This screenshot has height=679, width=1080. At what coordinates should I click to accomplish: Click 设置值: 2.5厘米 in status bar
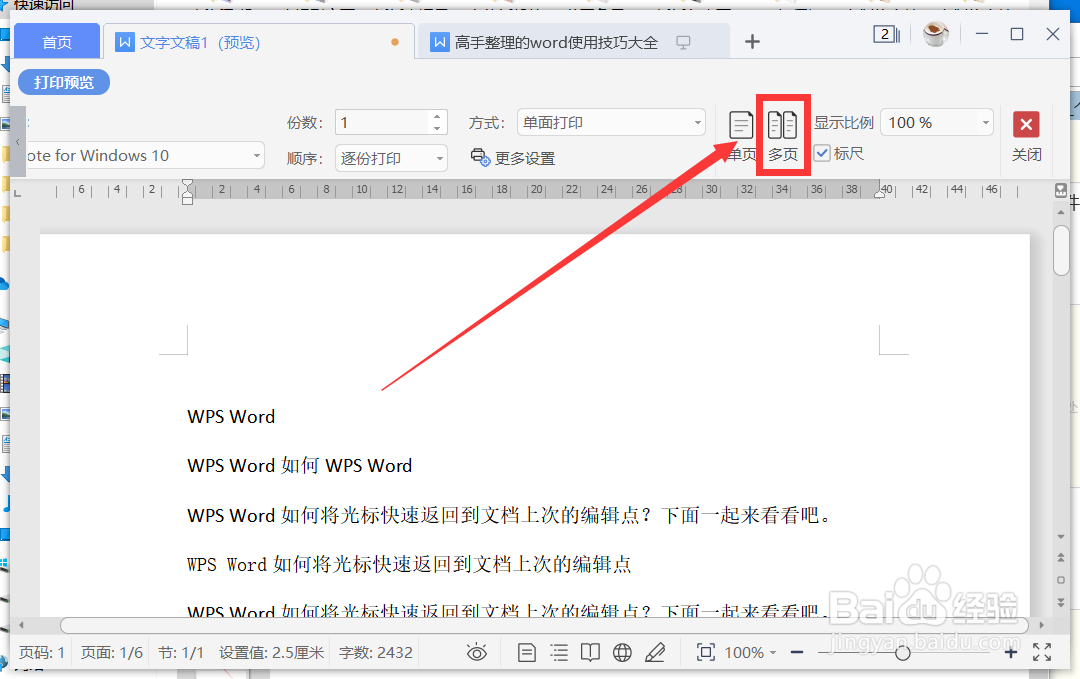(x=271, y=652)
